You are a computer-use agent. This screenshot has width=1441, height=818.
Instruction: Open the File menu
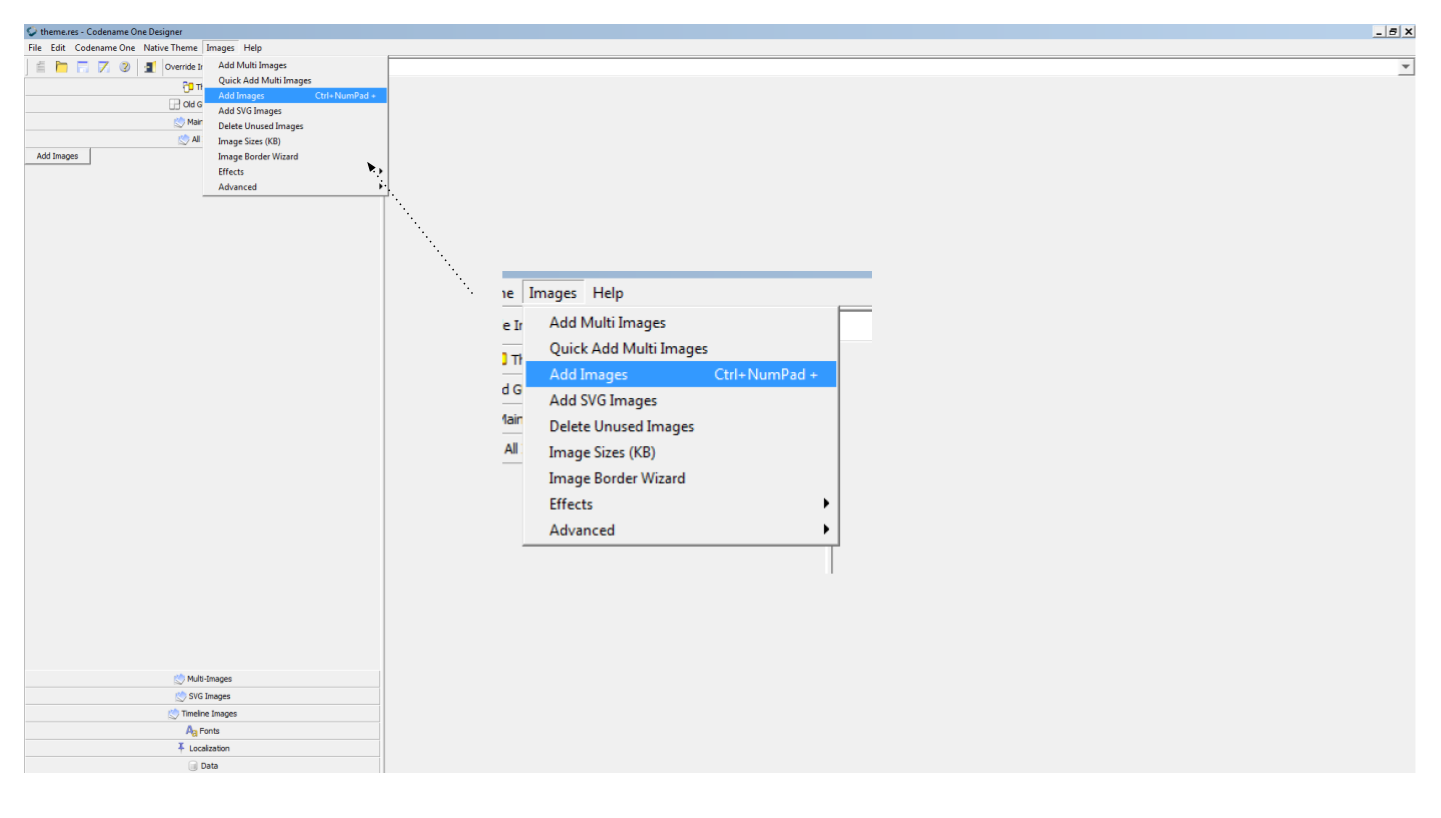pos(35,48)
